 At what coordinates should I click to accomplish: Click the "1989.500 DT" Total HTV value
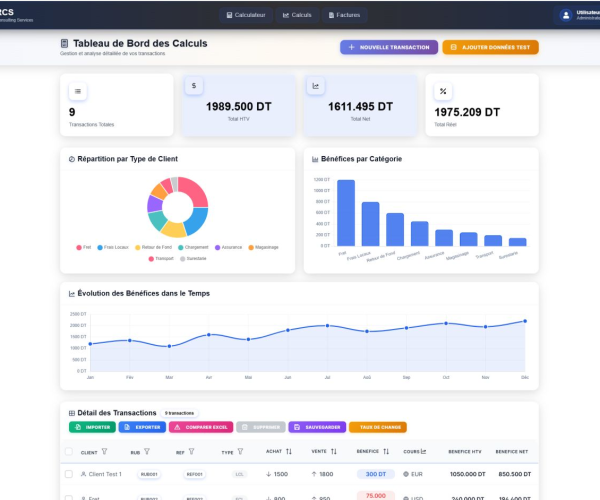[x=239, y=106]
